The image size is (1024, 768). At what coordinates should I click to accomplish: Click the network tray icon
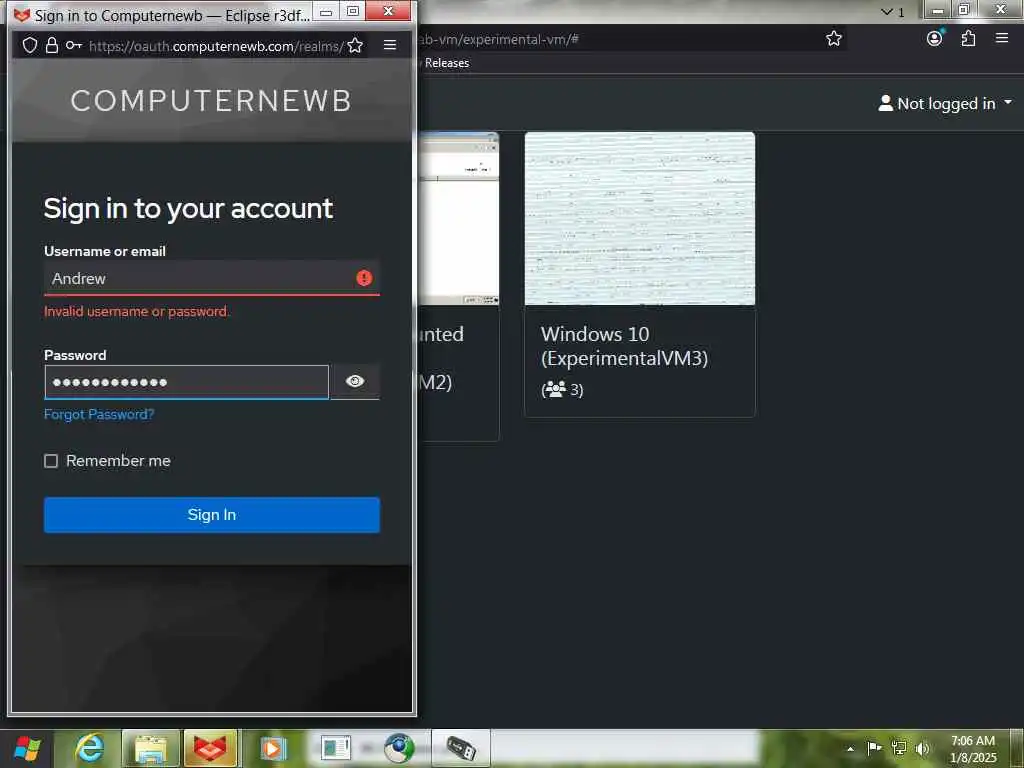[899, 748]
